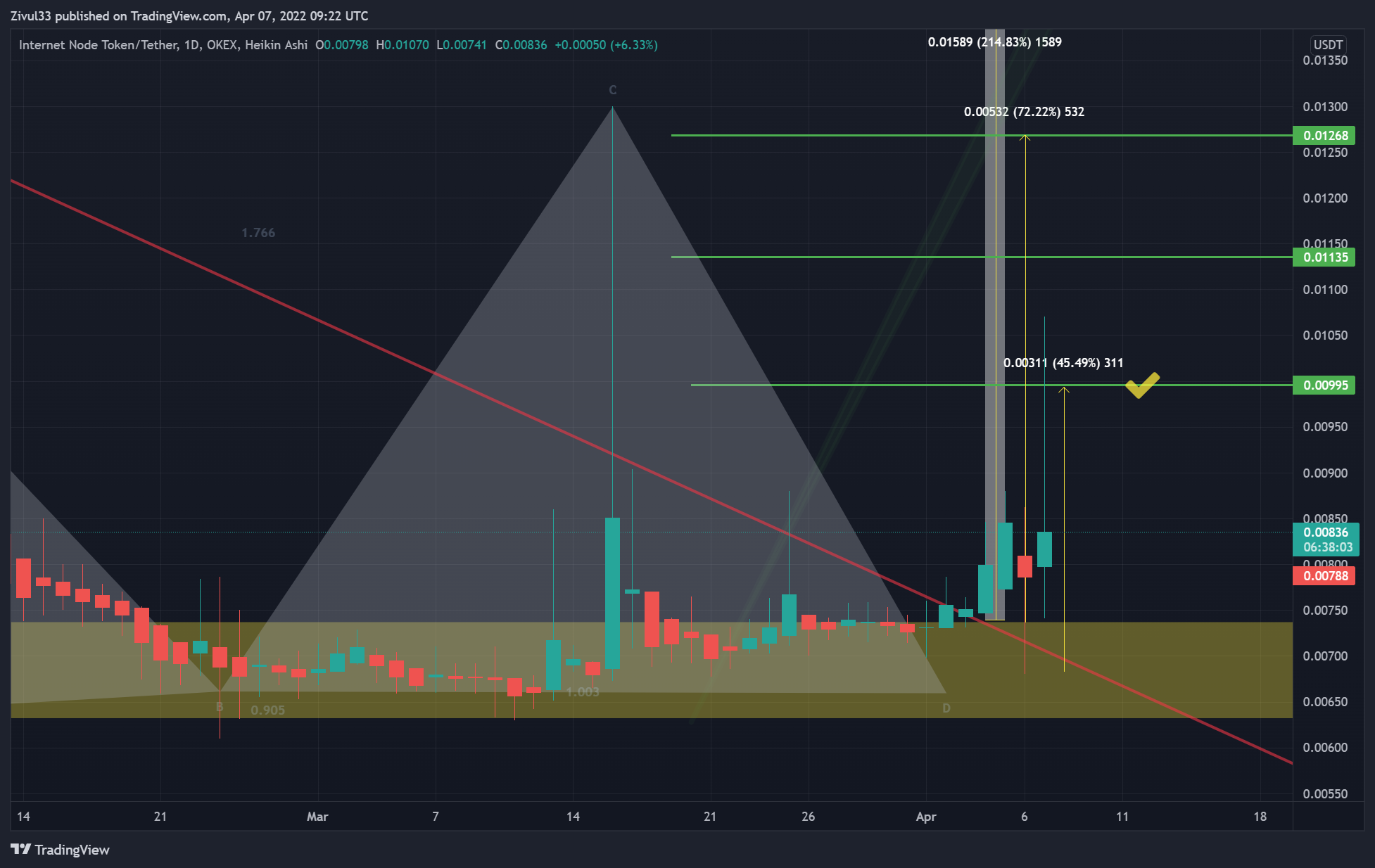Image resolution: width=1375 pixels, height=868 pixels.
Task: Click the TradingView logo at bottom left
Action: point(61,850)
